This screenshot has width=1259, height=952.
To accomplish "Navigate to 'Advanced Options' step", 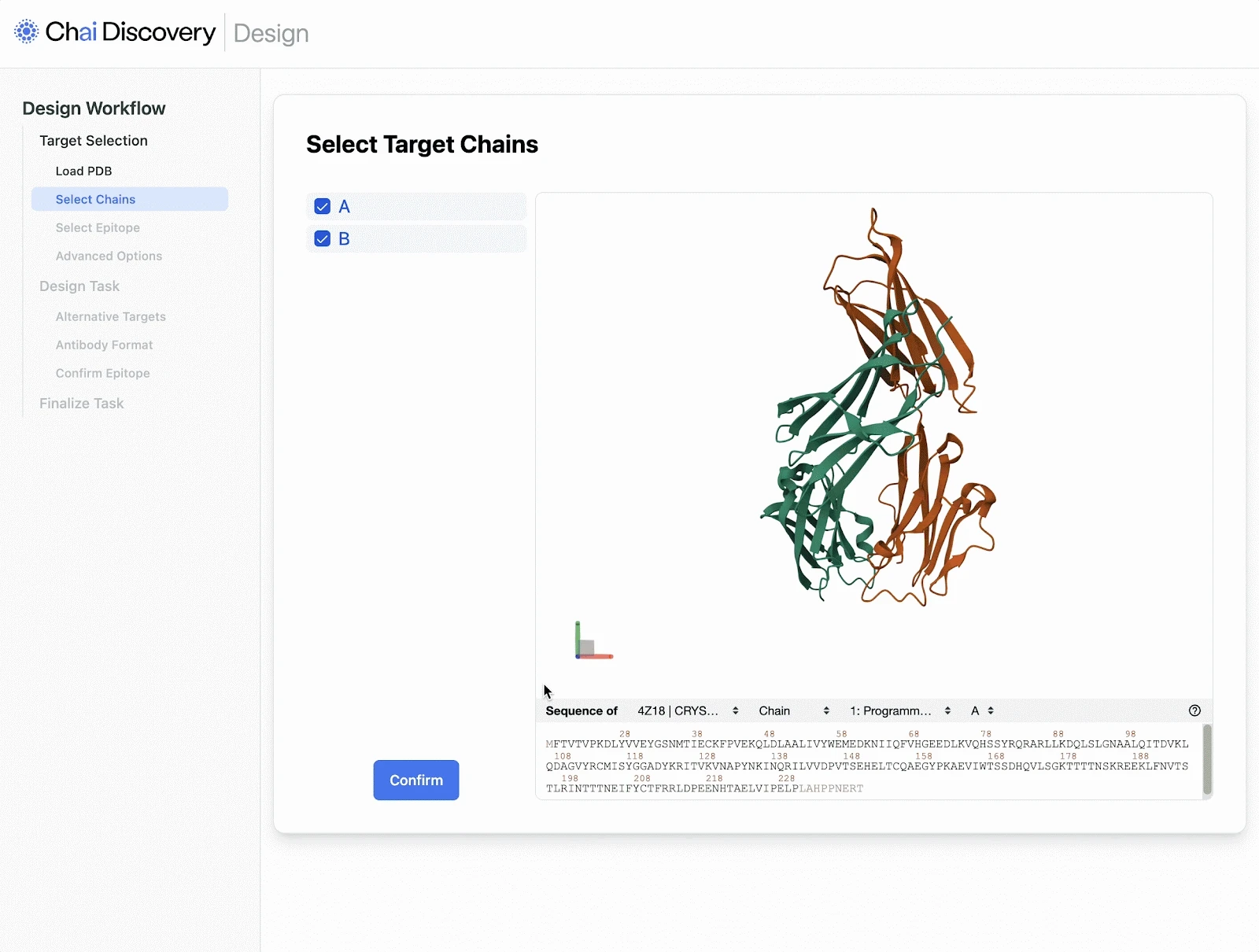I will (108, 256).
